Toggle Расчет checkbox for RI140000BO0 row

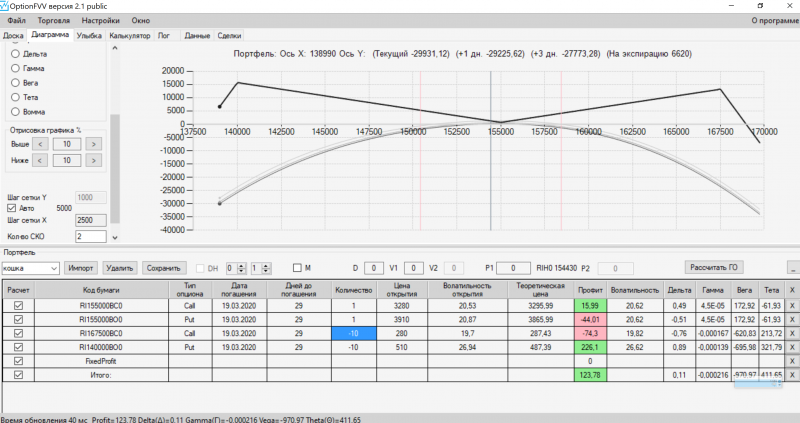pos(18,347)
